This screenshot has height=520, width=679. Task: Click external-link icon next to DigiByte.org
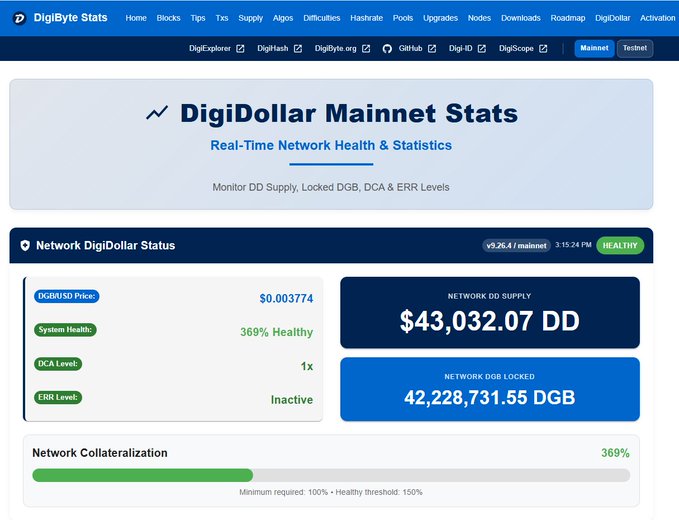click(x=366, y=48)
